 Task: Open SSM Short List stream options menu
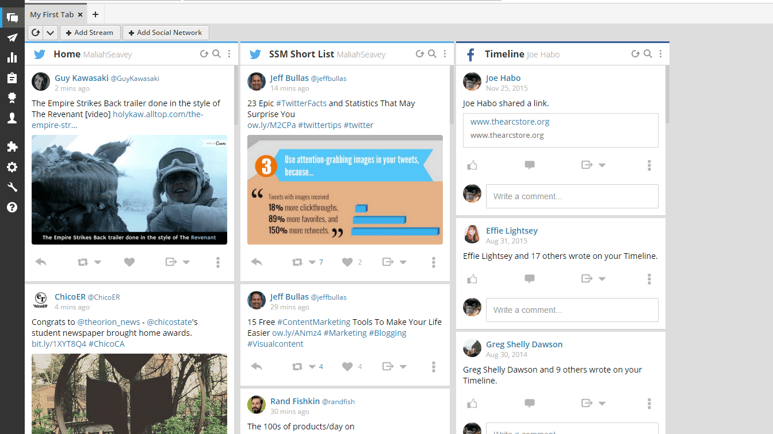click(x=445, y=54)
